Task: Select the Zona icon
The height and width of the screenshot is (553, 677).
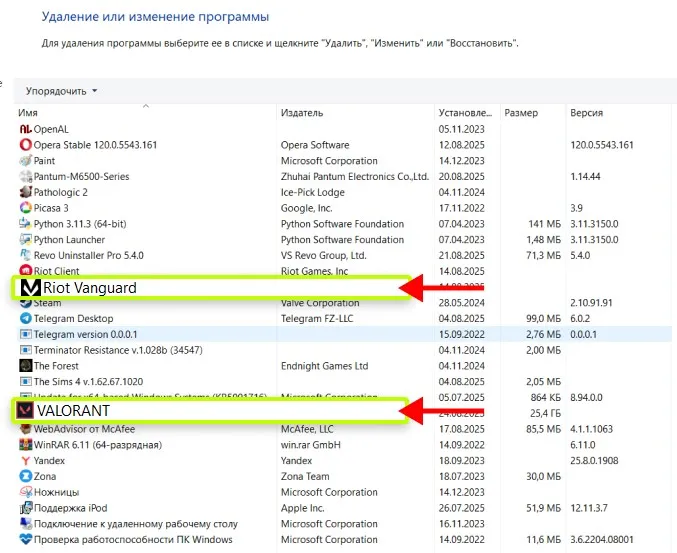Action: pos(25,476)
